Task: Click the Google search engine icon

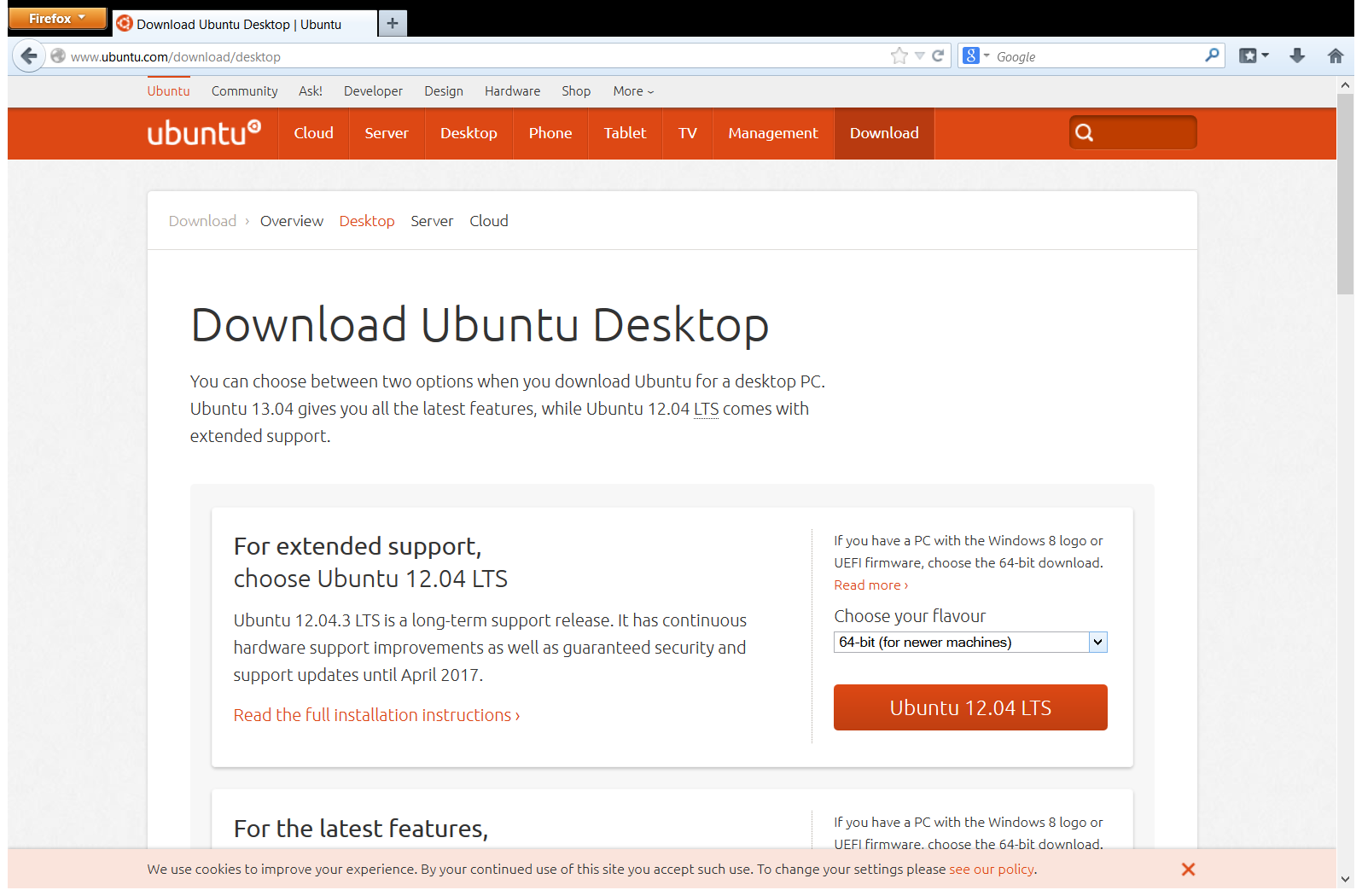Action: click(x=970, y=56)
